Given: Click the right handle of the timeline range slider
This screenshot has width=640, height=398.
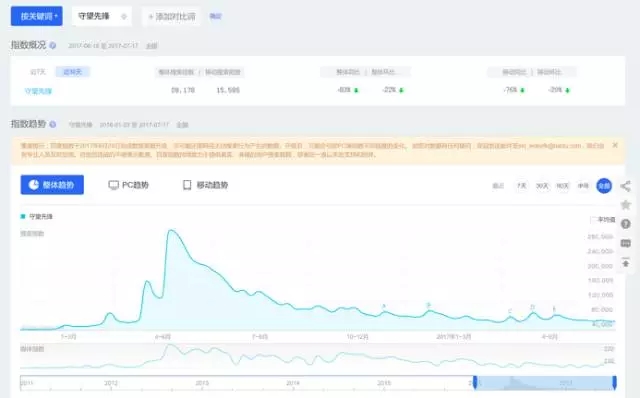Looking at the screenshot, I should point(614,382).
